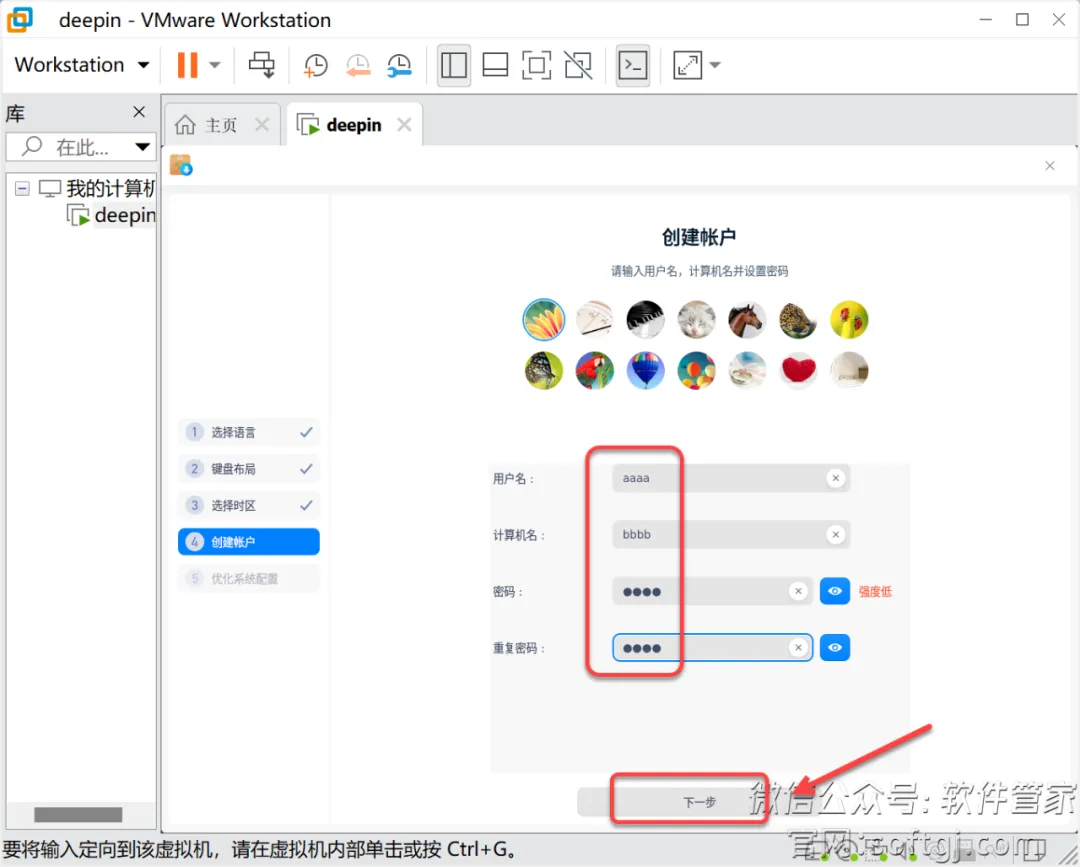Toggle the thumbnail bar view icon
The width and height of the screenshot is (1080, 867).
point(495,65)
